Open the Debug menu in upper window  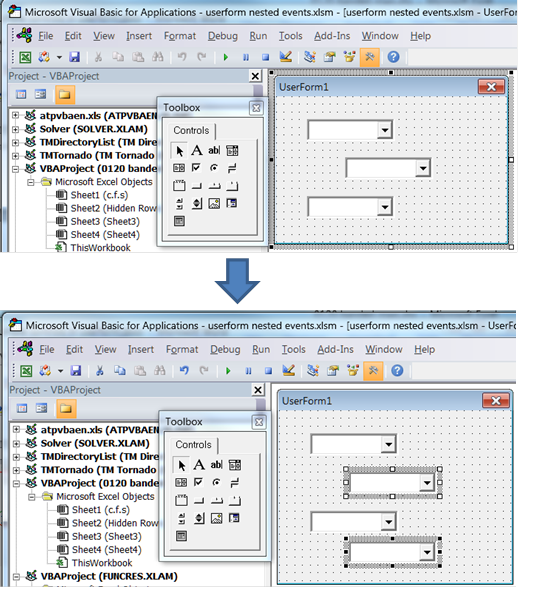click(223, 36)
